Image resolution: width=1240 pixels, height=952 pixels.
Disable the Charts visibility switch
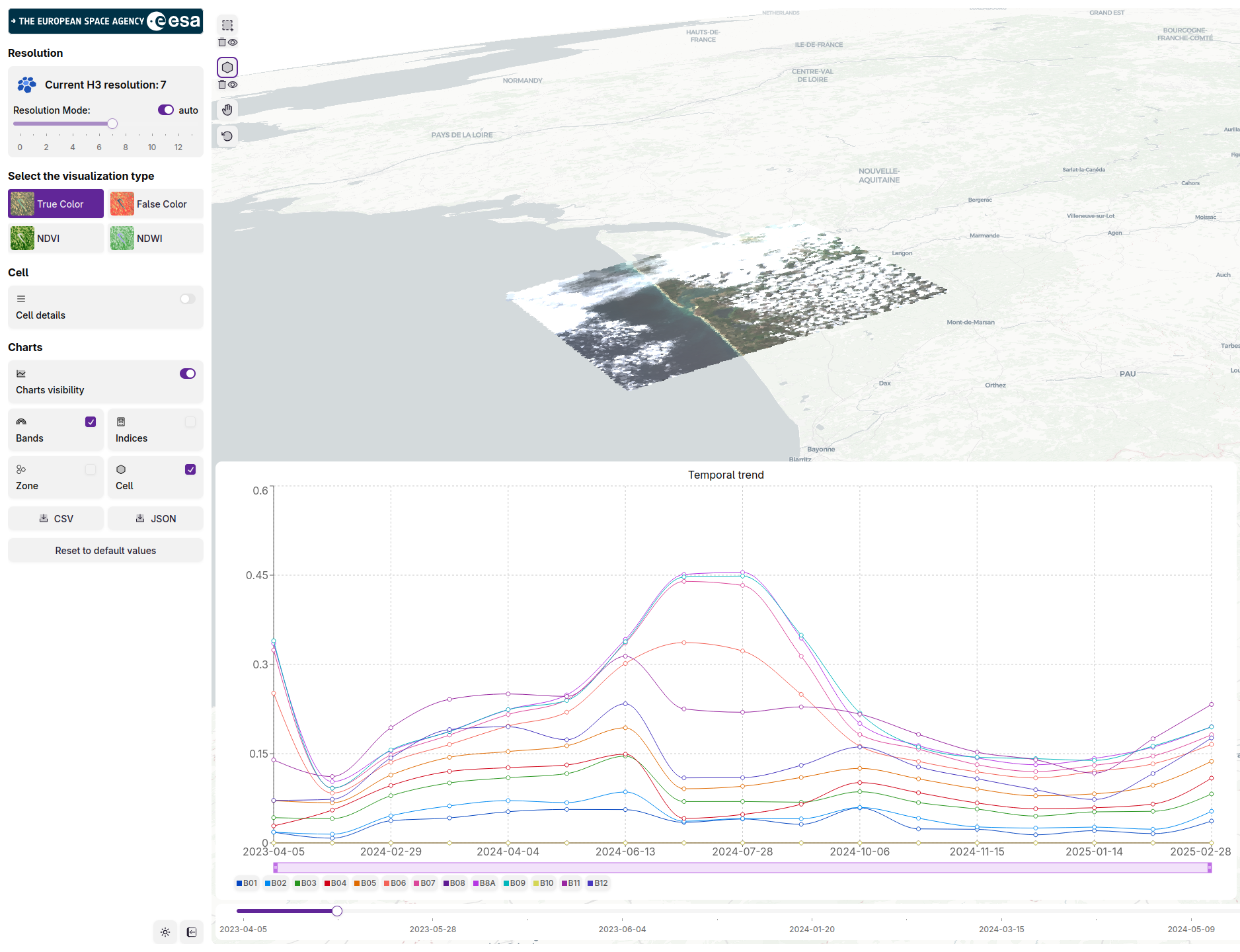click(187, 374)
